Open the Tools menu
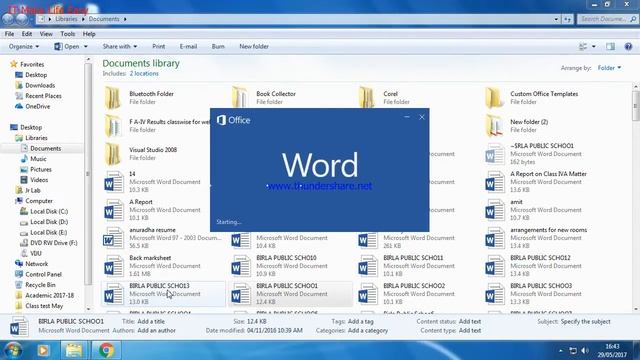The image size is (640, 360). 68,34
